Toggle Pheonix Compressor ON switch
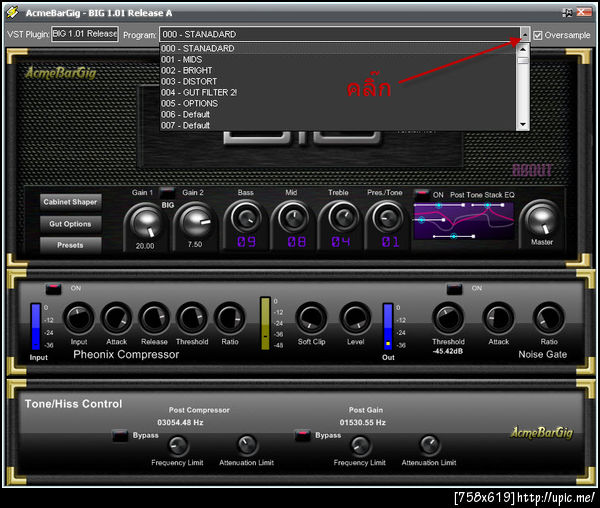The height and width of the screenshot is (508, 600). click(x=53, y=288)
